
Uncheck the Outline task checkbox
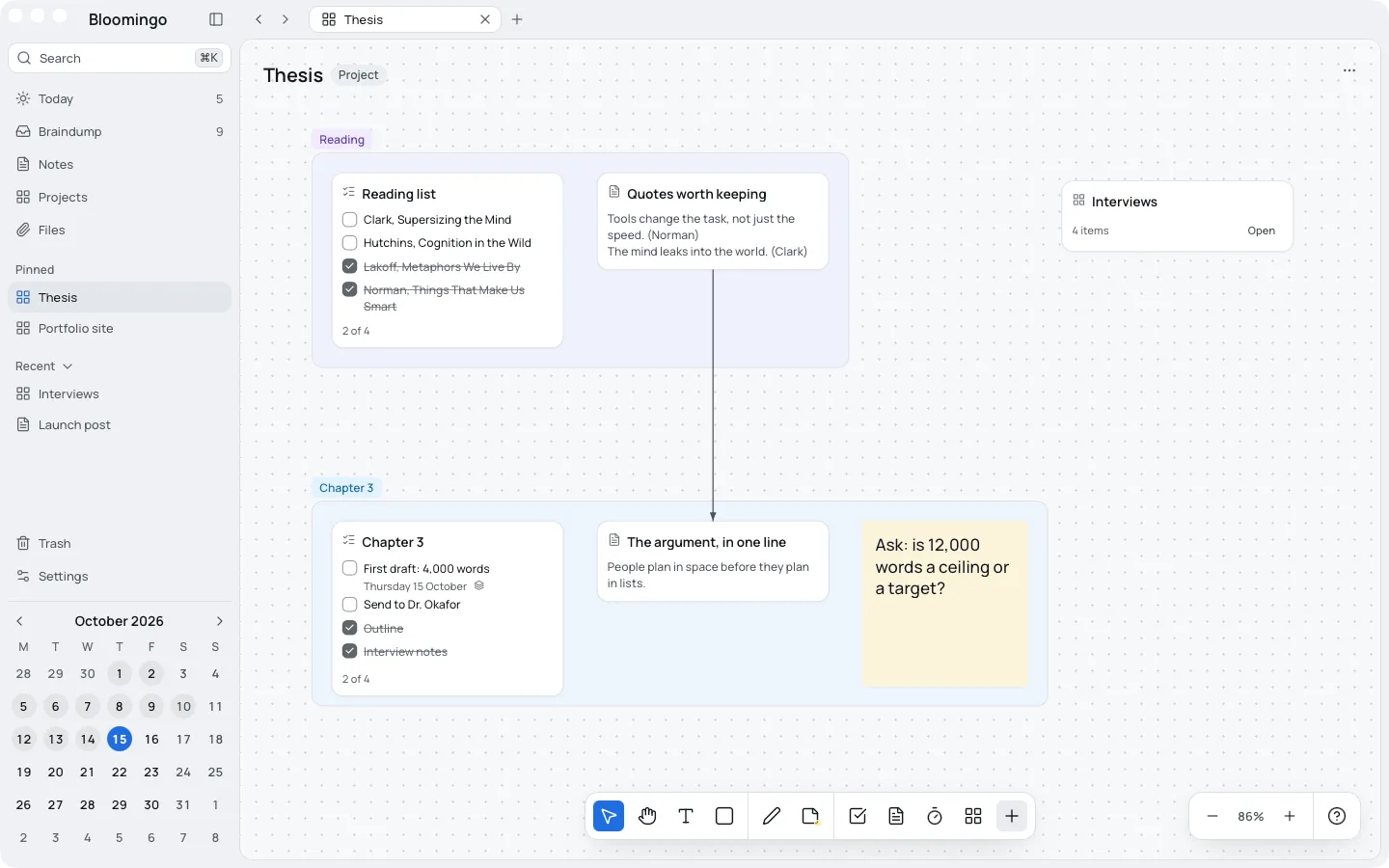pos(350,628)
